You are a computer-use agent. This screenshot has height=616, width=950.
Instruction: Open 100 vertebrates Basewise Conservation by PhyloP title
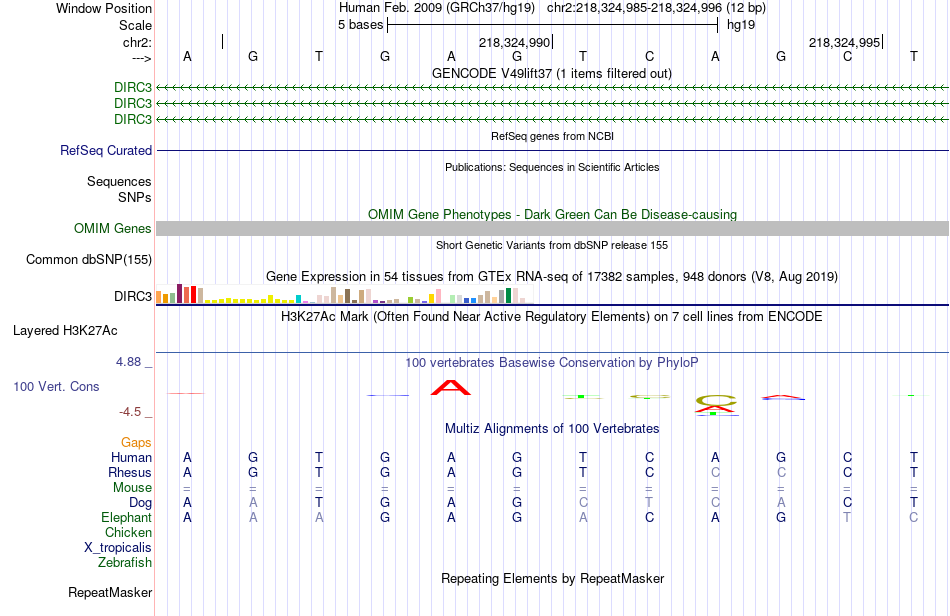click(x=552, y=363)
